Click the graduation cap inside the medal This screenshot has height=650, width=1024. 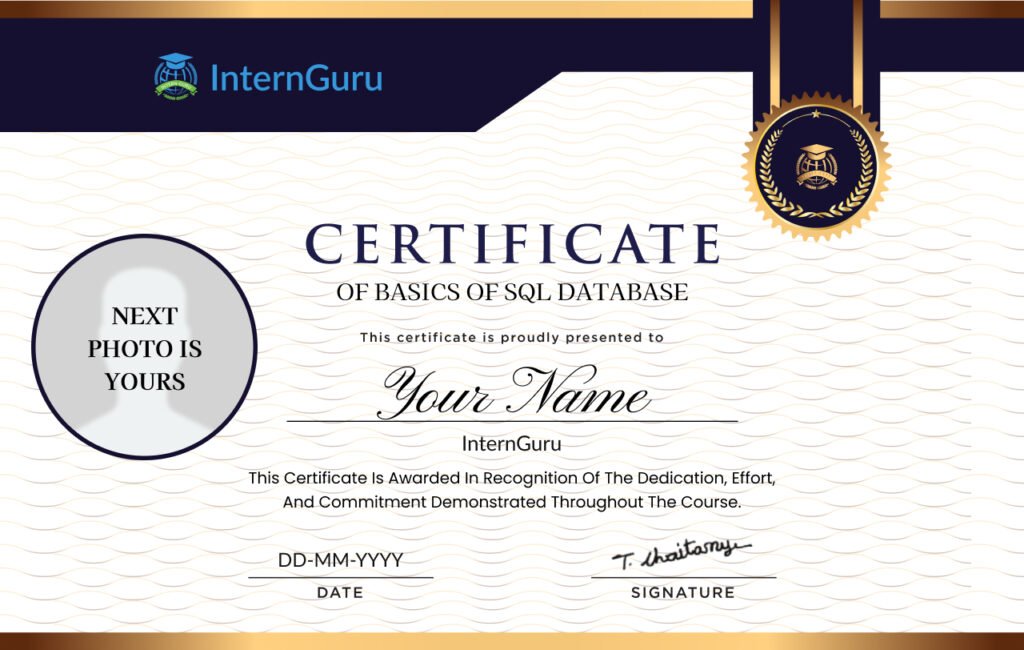pos(818,152)
